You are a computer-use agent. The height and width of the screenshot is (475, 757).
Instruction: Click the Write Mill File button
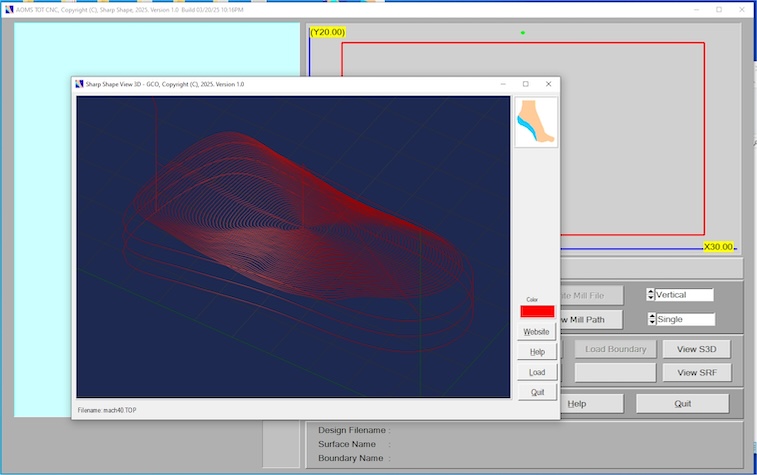591,295
